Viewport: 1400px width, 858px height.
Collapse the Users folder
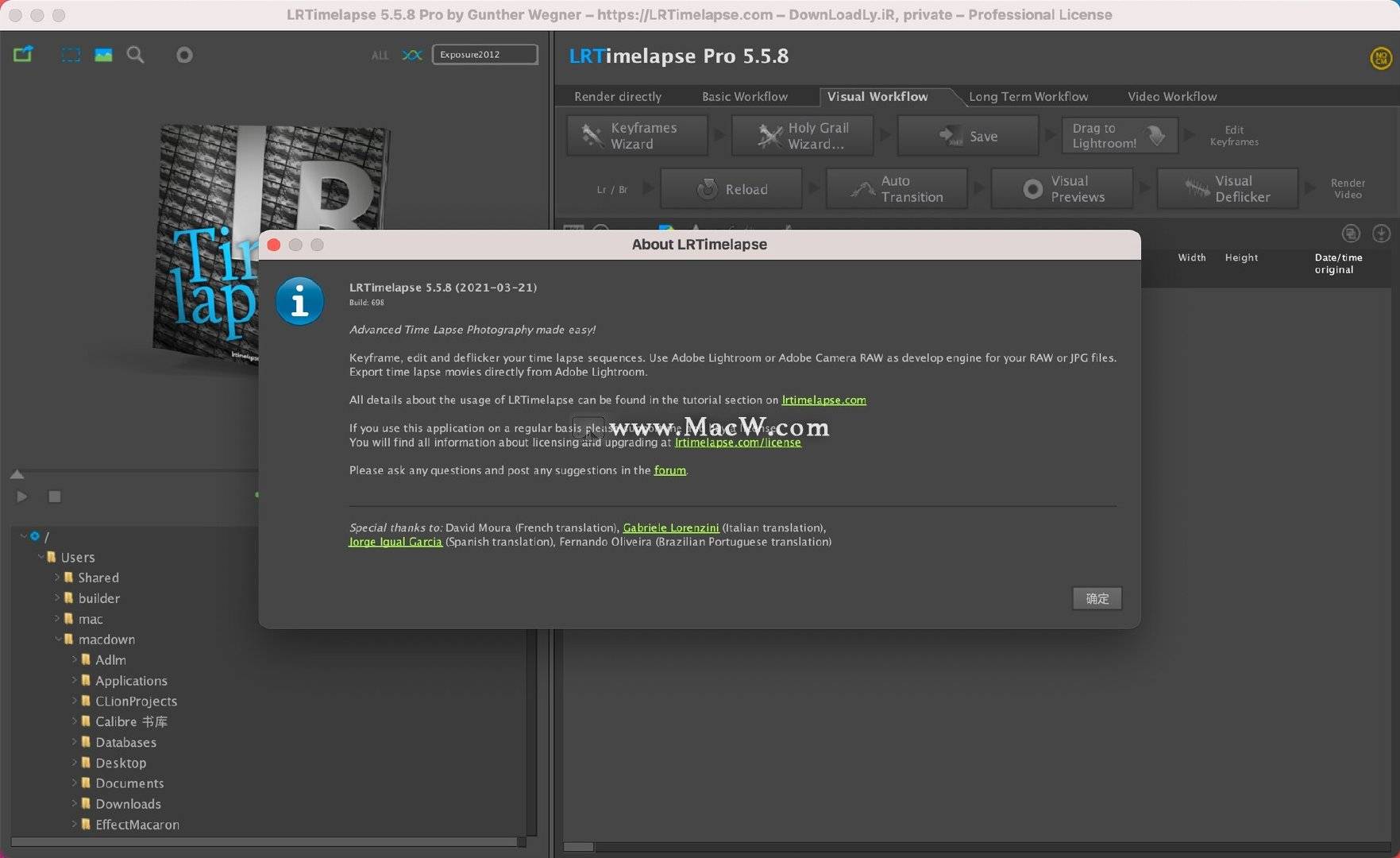(x=40, y=557)
